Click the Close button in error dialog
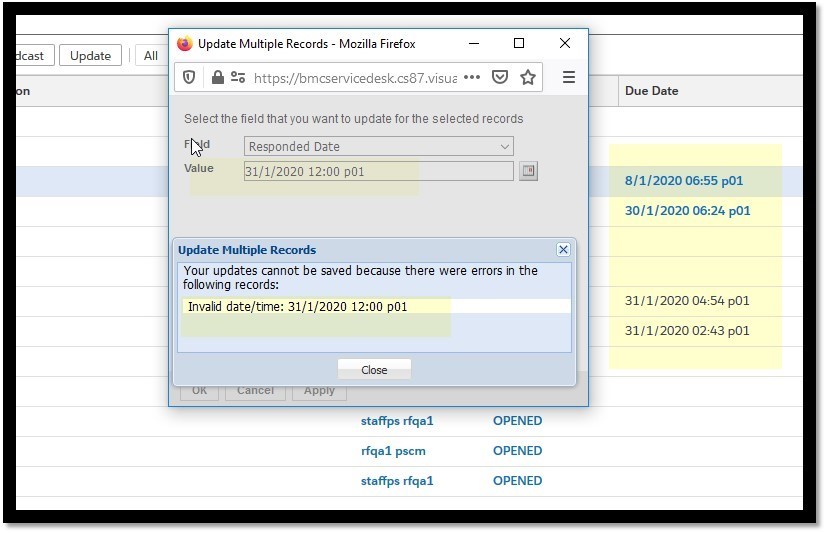Screen dimensions: 826x533 point(374,370)
